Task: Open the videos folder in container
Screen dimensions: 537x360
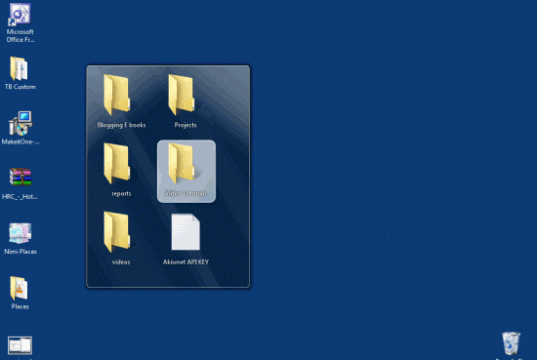Action: (x=117, y=232)
